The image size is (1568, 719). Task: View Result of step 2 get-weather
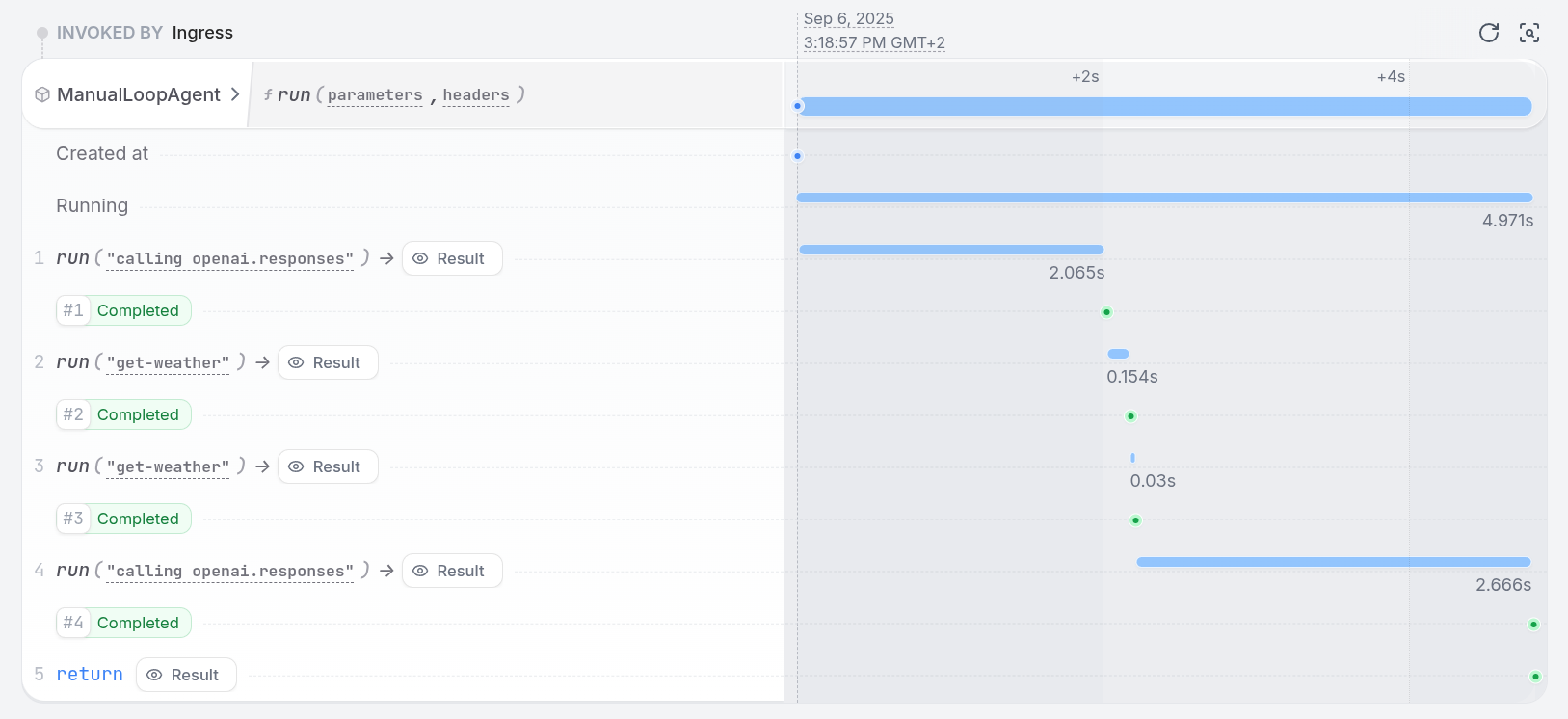click(x=328, y=362)
